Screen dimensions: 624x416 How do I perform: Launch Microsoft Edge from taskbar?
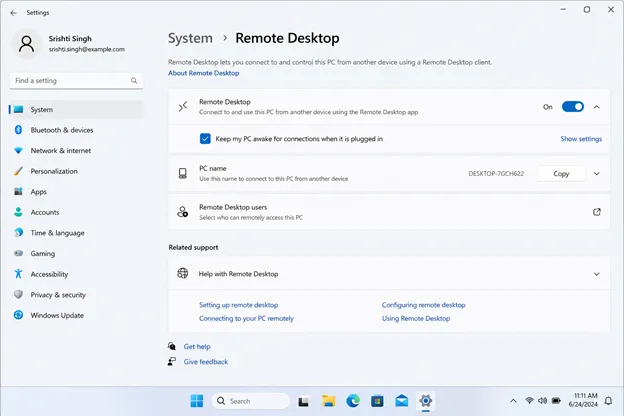tap(353, 401)
